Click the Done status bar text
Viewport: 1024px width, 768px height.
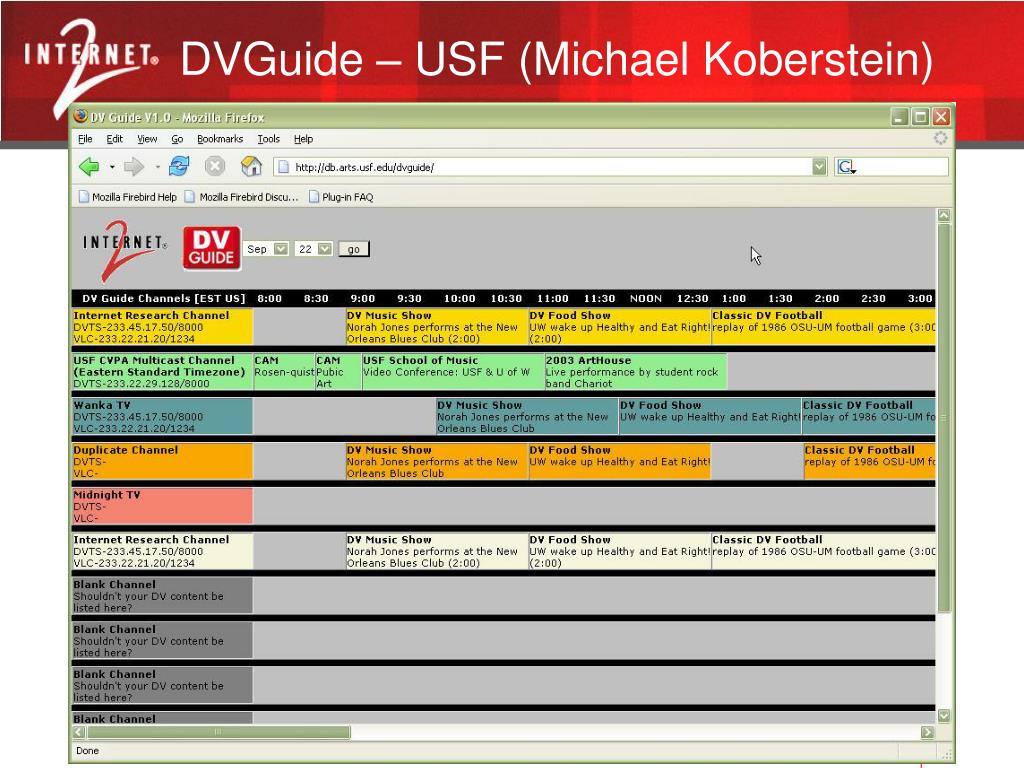[88, 750]
